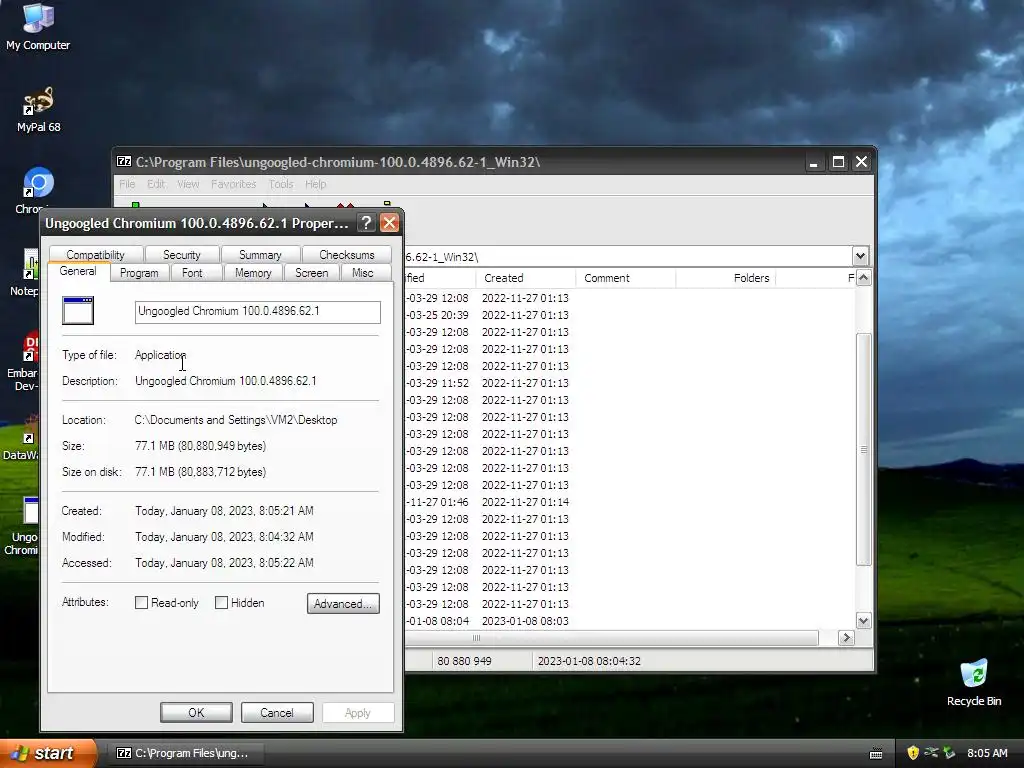Select the Chromium desktop shortcut icon
The height and width of the screenshot is (768, 1024).
(x=38, y=183)
